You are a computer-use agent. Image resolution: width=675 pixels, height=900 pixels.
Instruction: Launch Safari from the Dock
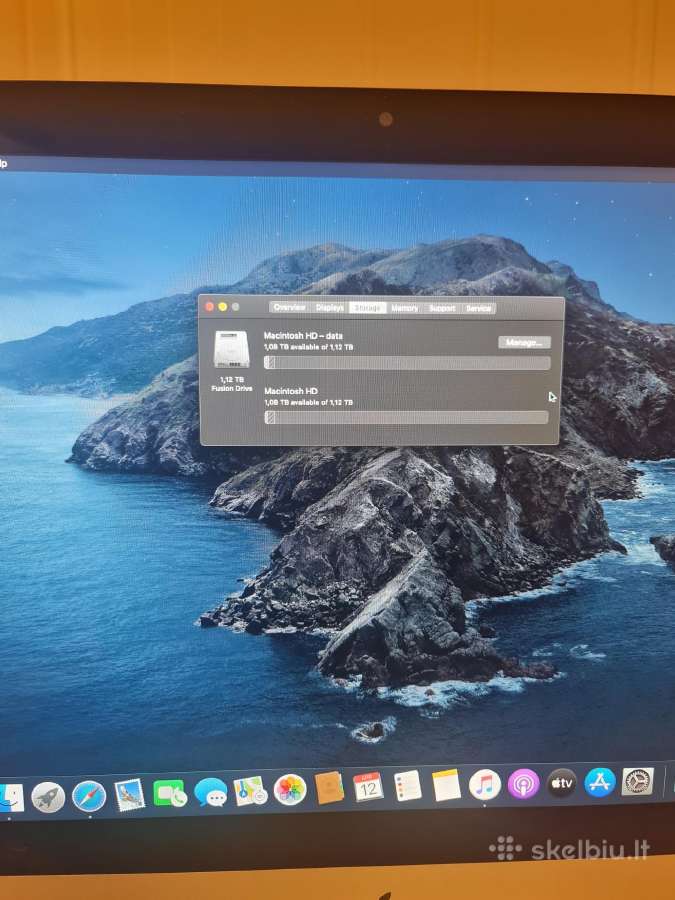point(89,796)
